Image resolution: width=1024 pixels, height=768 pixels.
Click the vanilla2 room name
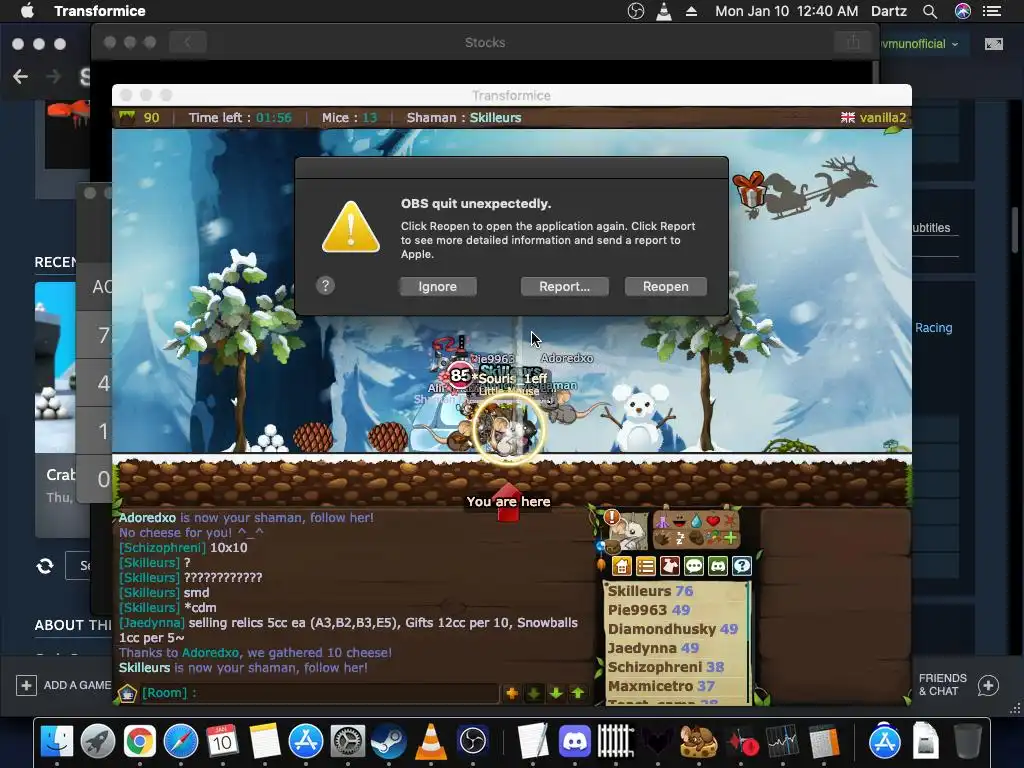click(883, 118)
